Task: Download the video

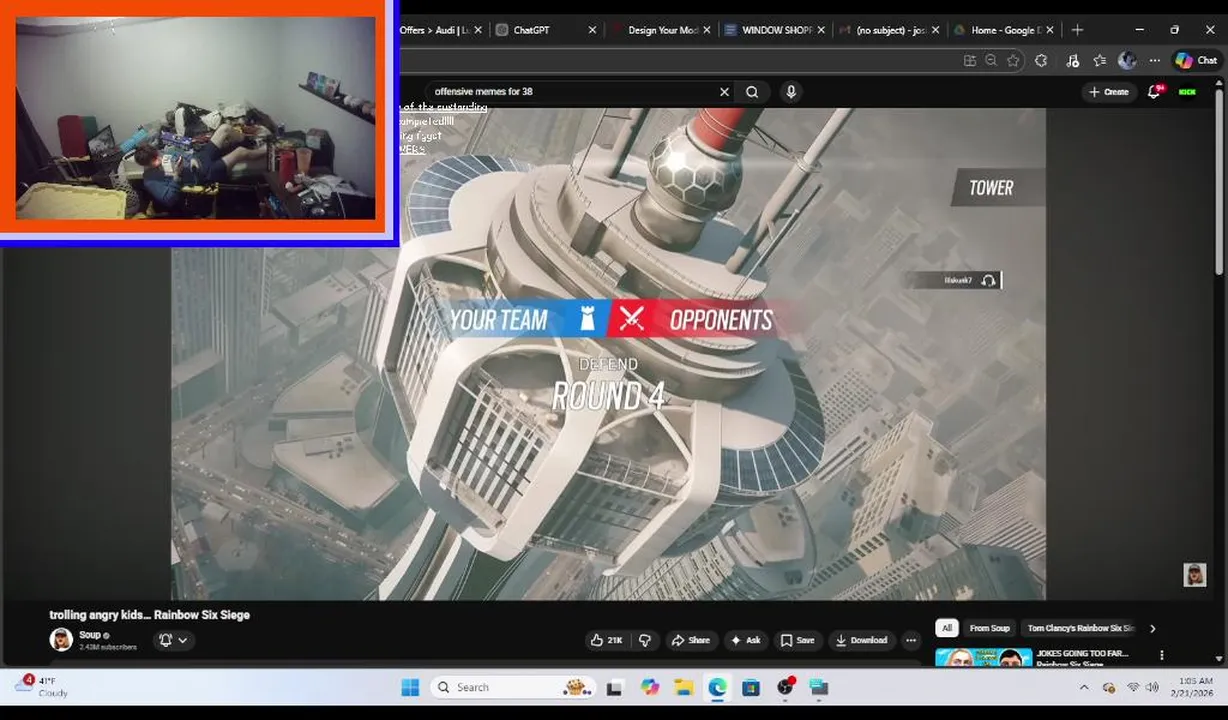Action: coord(861,640)
